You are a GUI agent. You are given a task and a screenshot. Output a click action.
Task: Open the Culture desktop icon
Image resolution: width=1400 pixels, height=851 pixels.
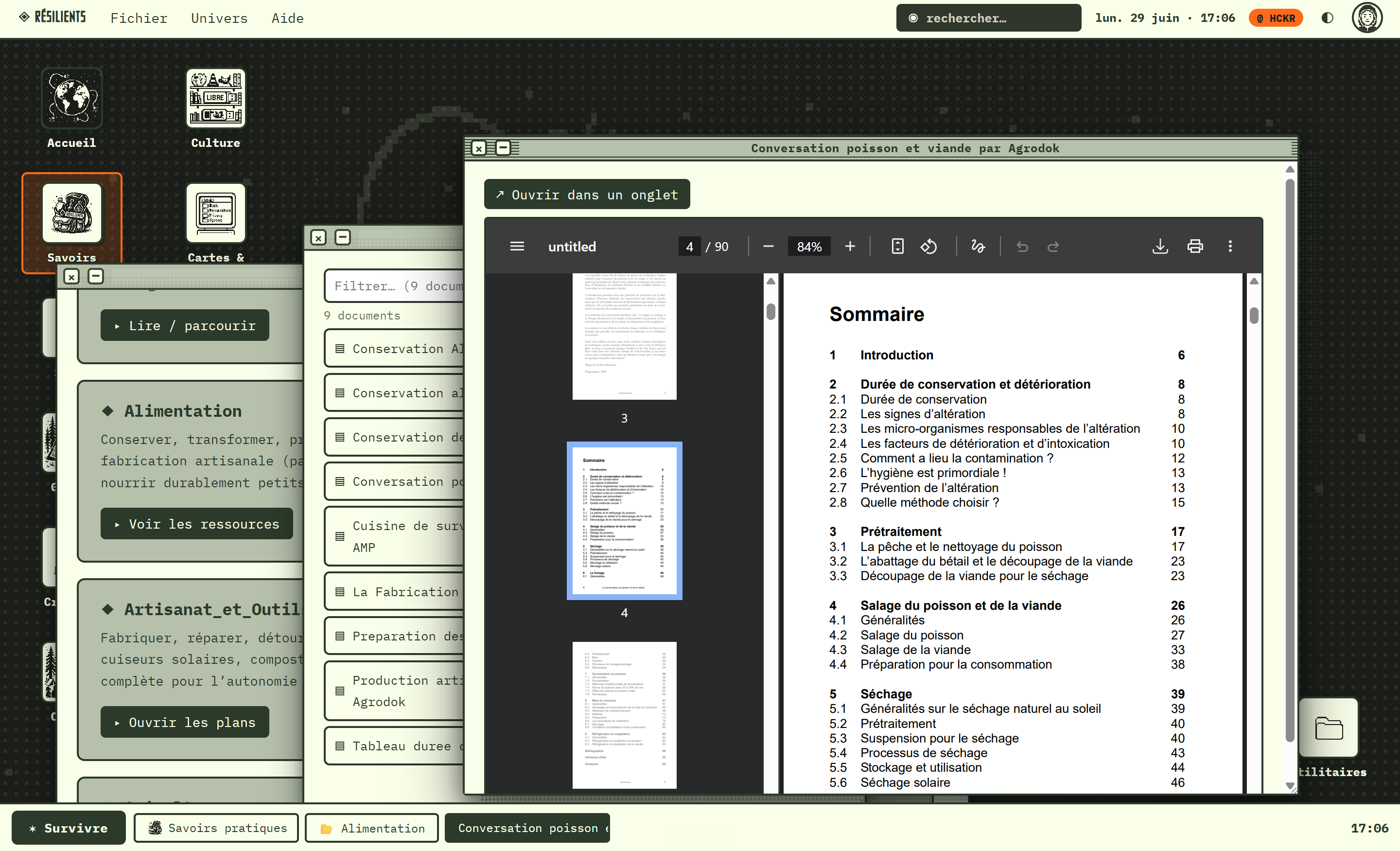tap(215, 108)
